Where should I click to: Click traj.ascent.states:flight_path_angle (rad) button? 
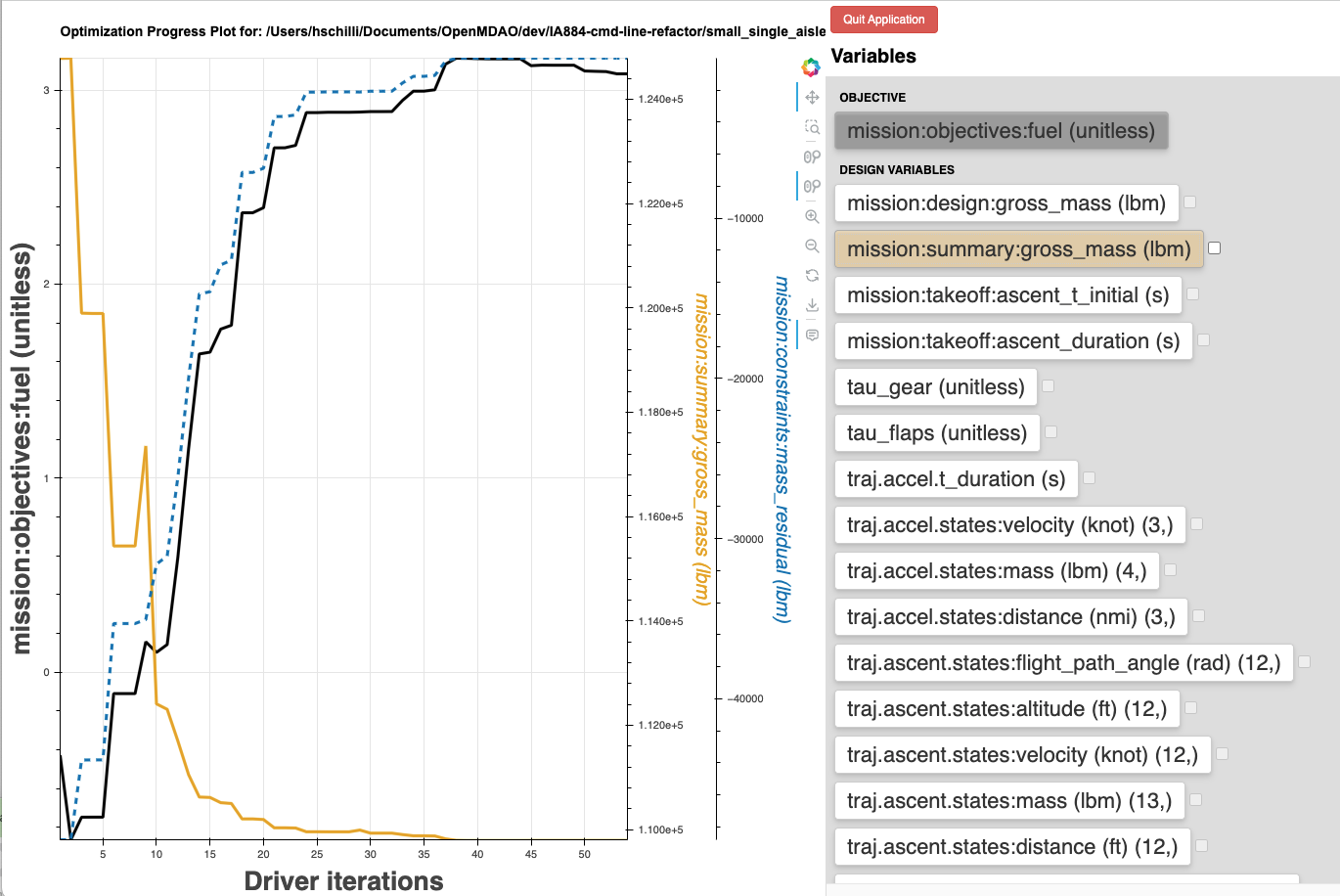[x=1064, y=663]
